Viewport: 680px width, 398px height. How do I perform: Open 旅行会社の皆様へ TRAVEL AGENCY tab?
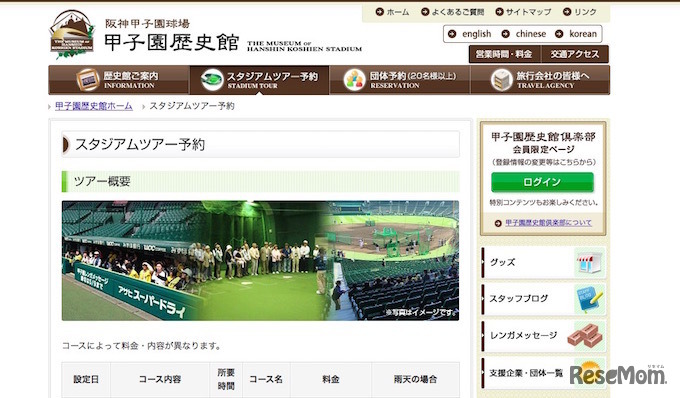click(540, 80)
